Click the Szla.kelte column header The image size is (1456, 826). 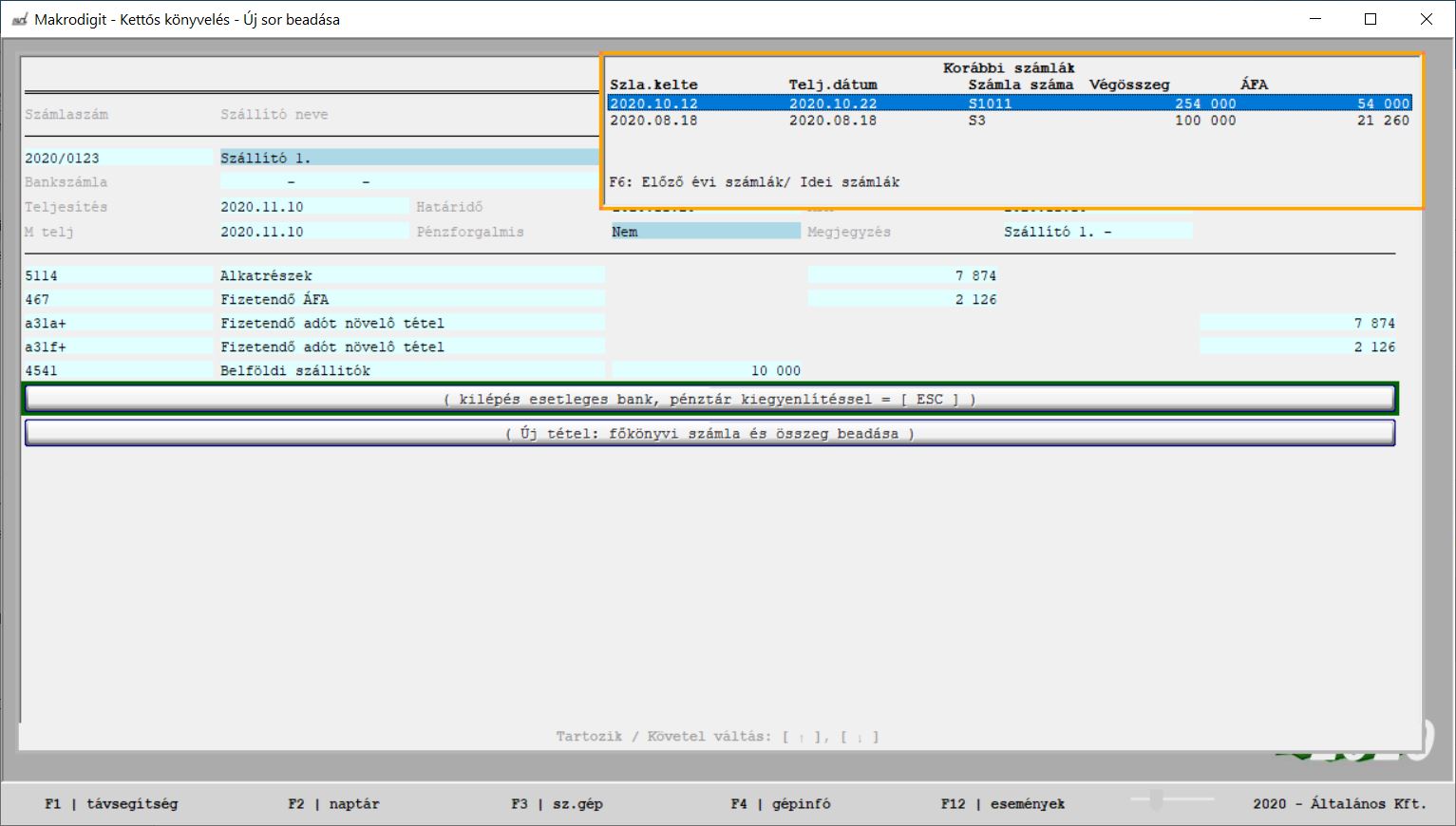coord(653,84)
